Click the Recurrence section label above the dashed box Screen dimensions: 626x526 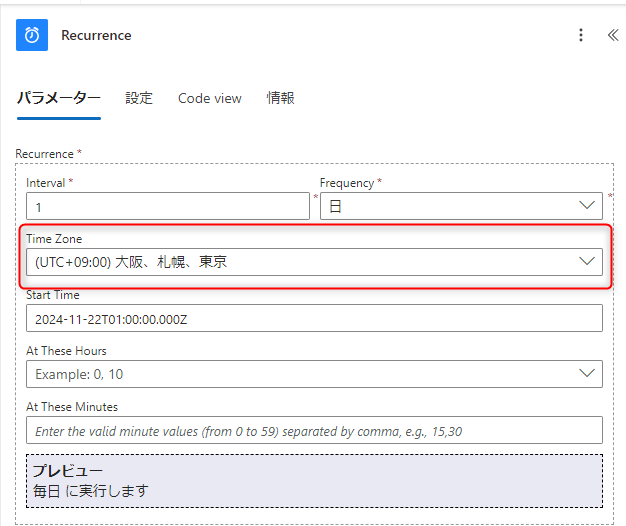click(x=44, y=154)
